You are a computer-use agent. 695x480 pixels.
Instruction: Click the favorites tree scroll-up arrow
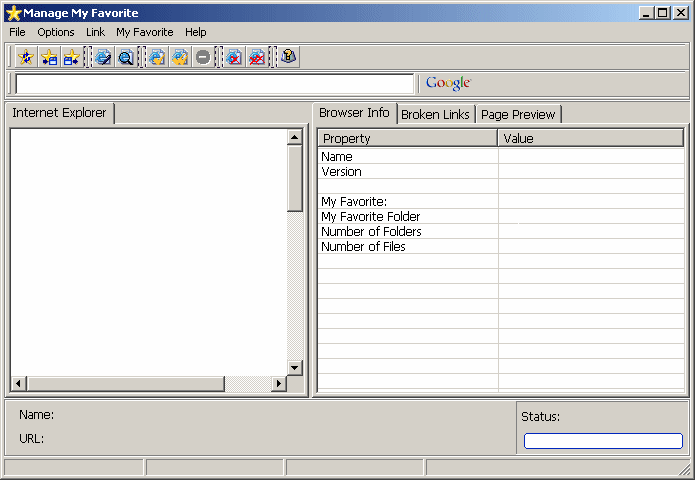pyautogui.click(x=294, y=137)
